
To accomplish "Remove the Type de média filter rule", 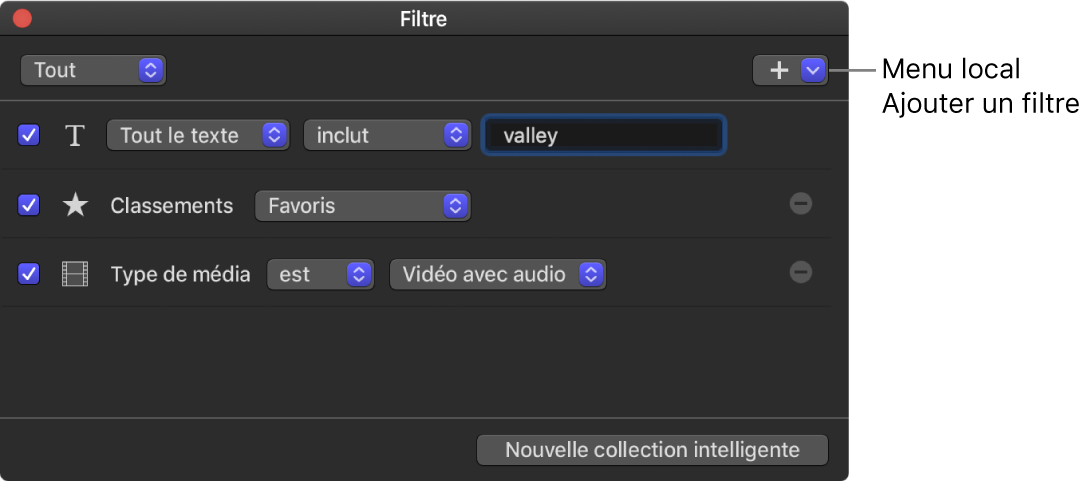I will pos(800,272).
